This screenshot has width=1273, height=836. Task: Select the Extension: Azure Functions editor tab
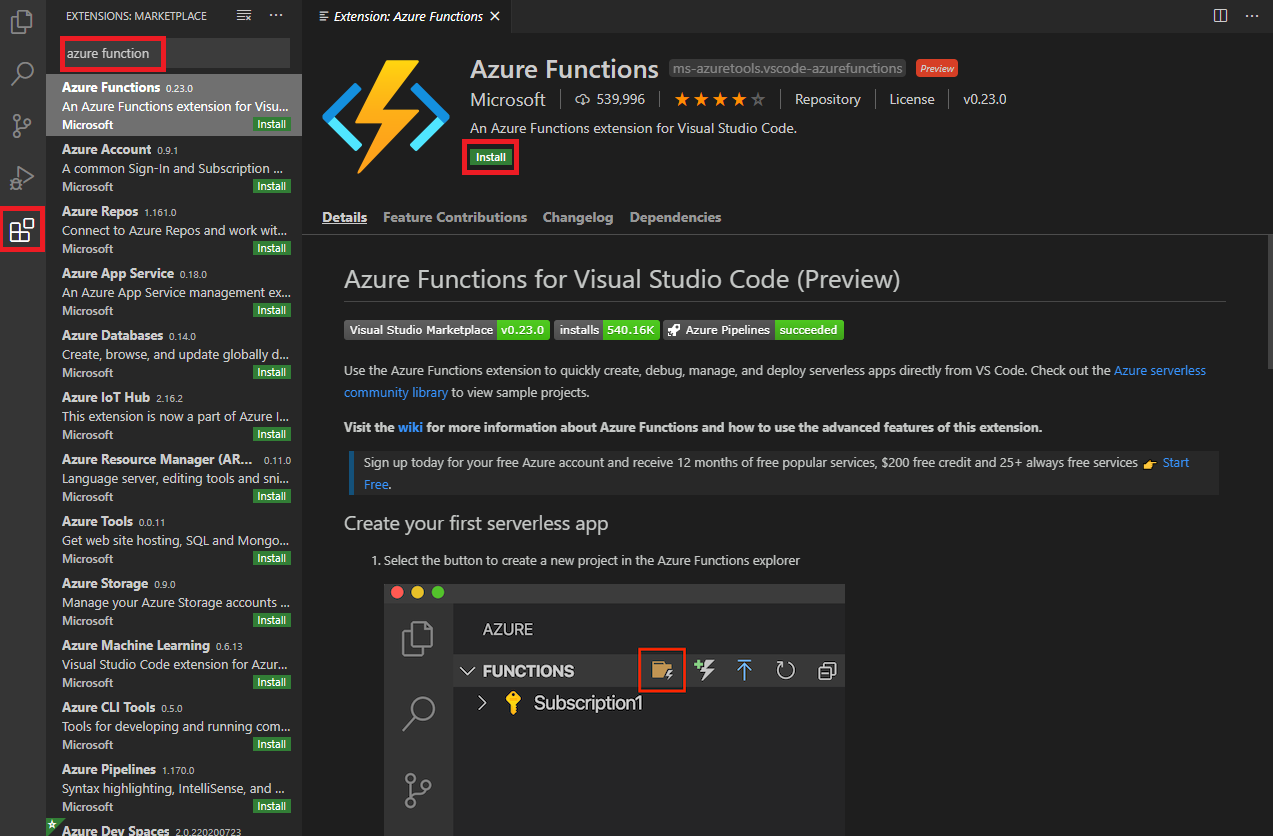(x=408, y=16)
